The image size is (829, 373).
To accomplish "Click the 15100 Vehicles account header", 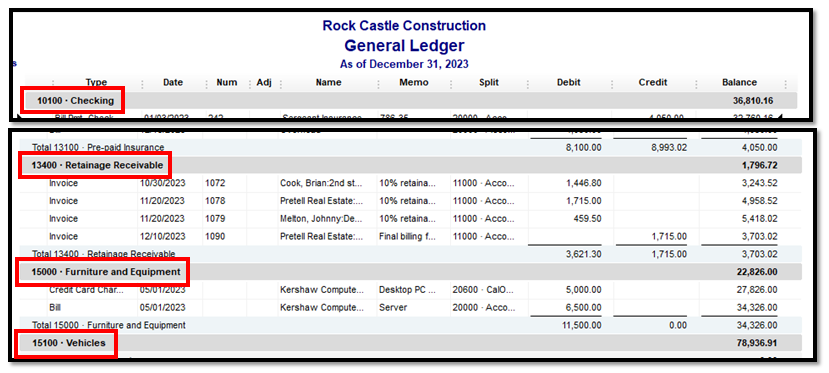I will pos(410,343).
